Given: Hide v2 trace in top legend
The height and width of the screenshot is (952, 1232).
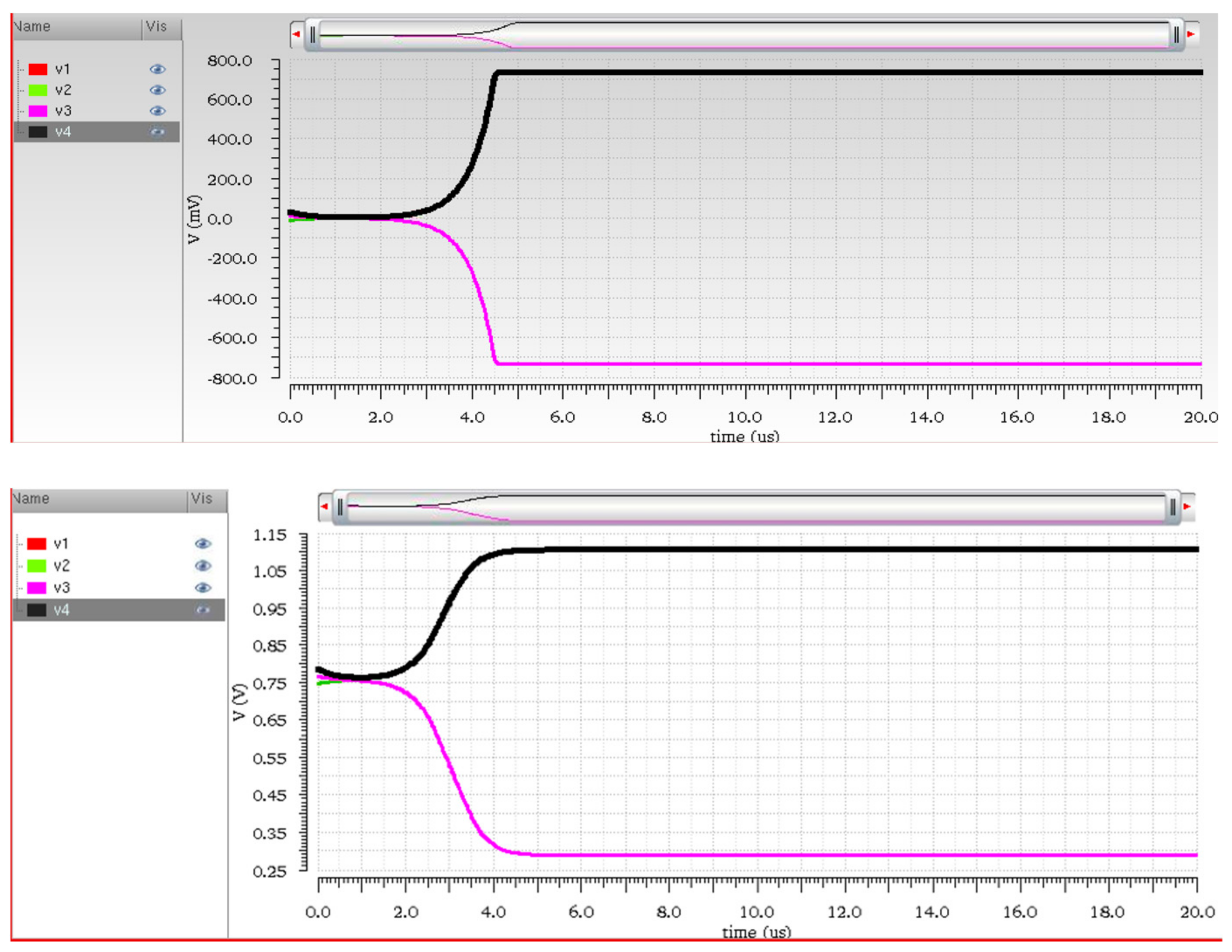Looking at the screenshot, I should click(157, 90).
